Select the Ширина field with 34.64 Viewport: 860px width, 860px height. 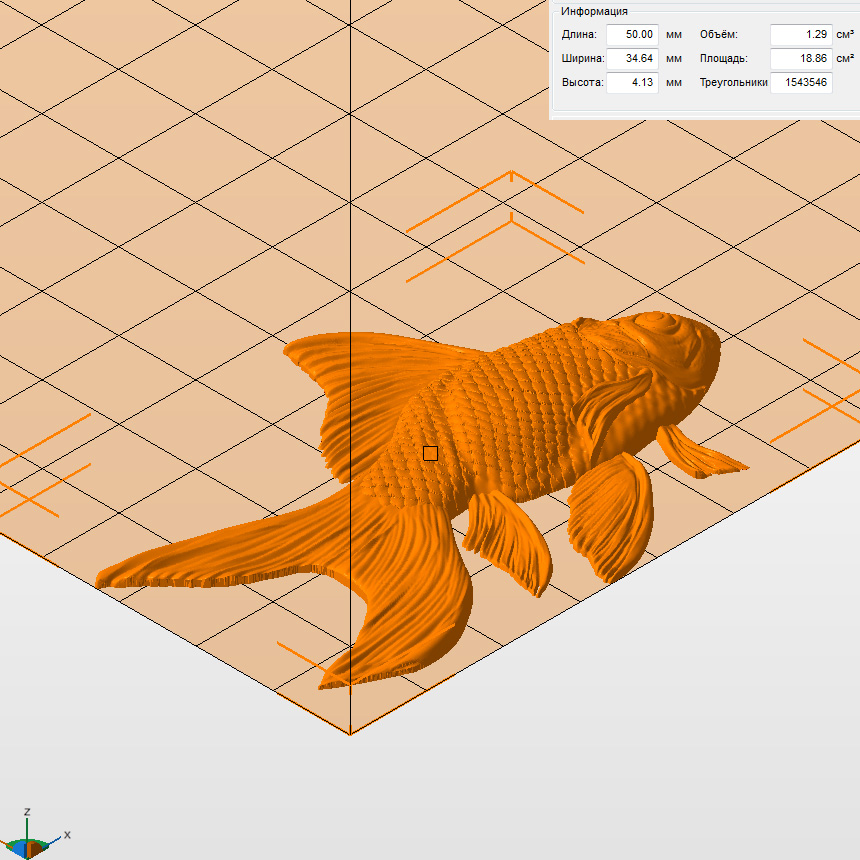[x=632, y=58]
